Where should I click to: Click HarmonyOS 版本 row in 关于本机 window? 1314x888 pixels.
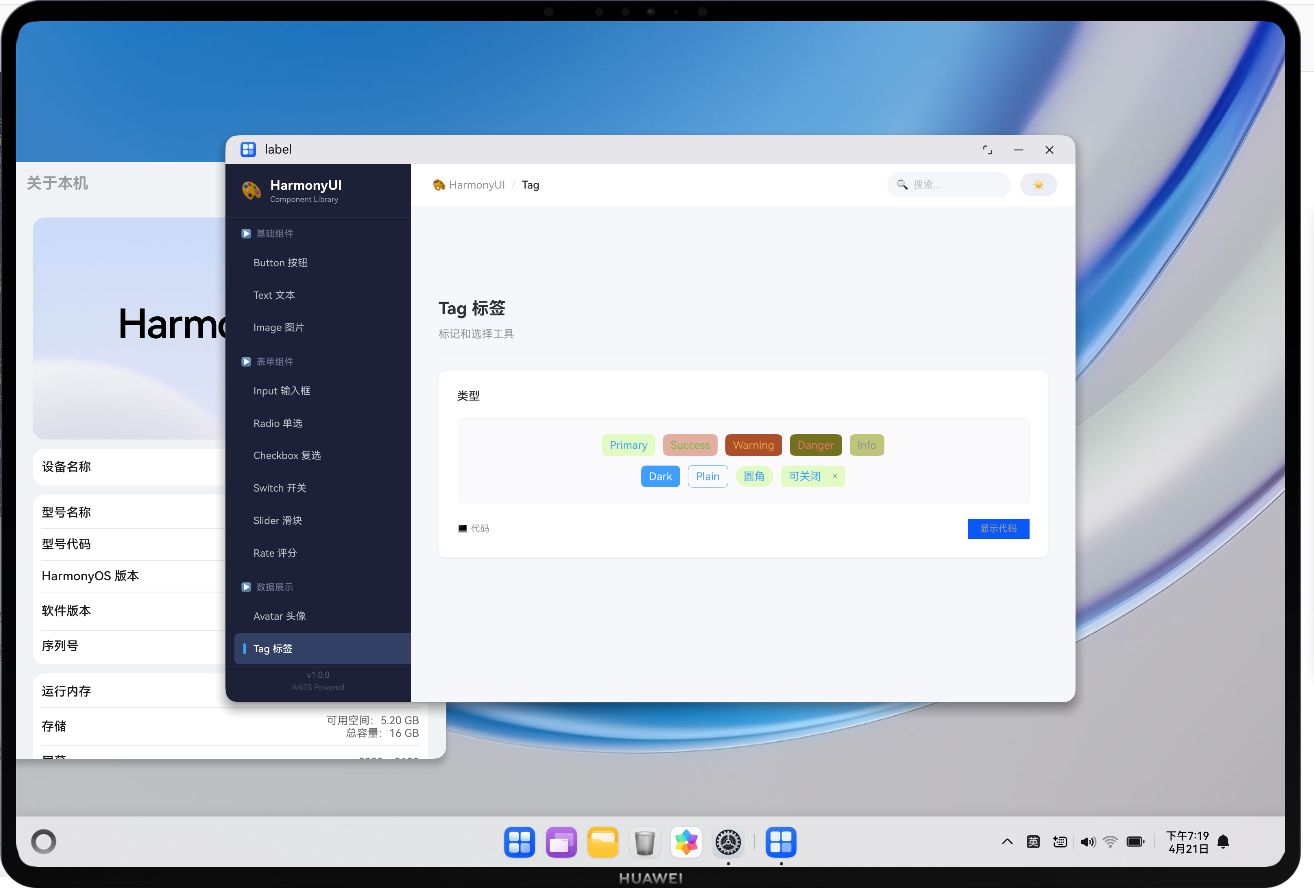point(130,576)
